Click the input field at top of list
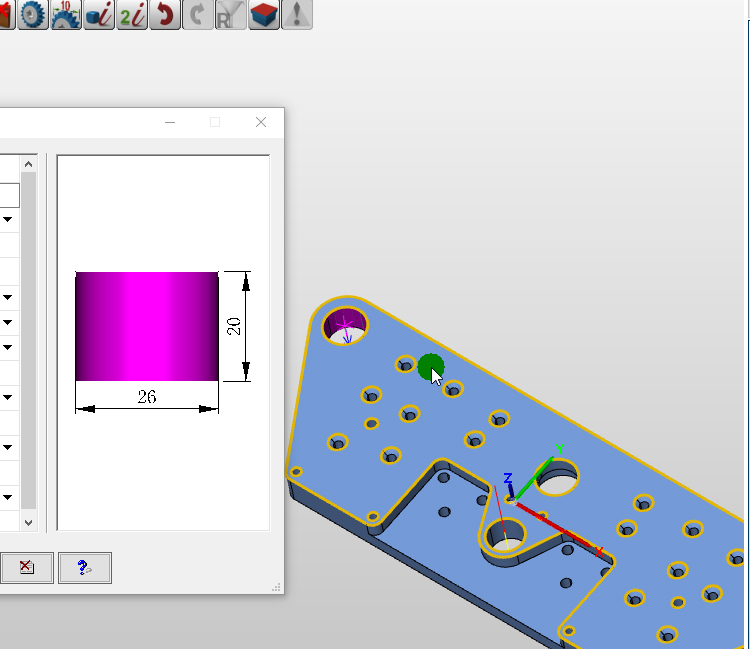Viewport: 750px width, 649px height. pyautogui.click(x=10, y=195)
